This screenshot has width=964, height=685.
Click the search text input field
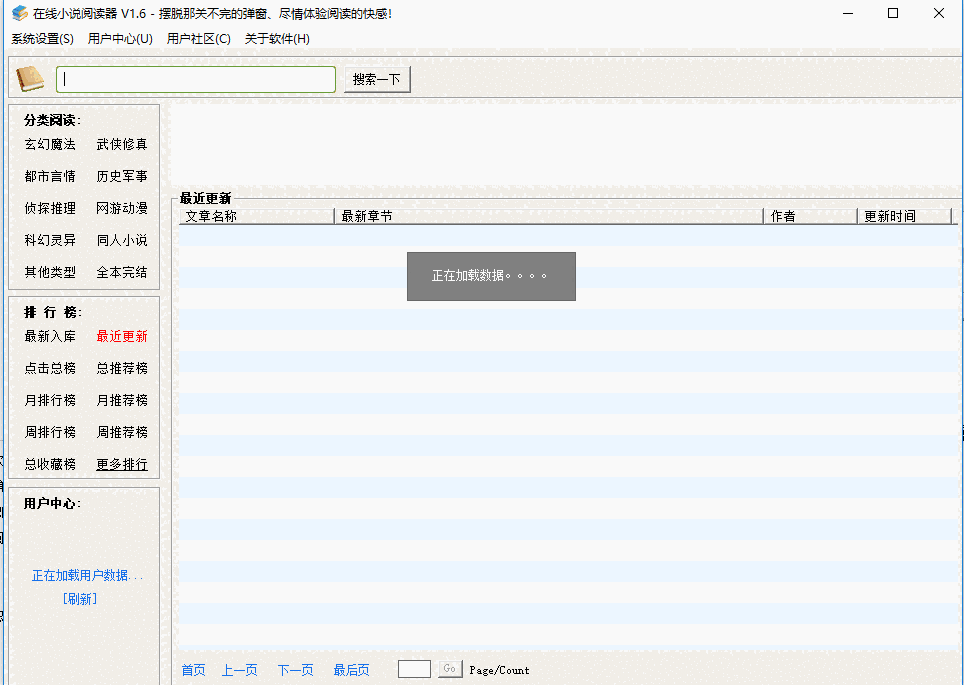[x=196, y=79]
